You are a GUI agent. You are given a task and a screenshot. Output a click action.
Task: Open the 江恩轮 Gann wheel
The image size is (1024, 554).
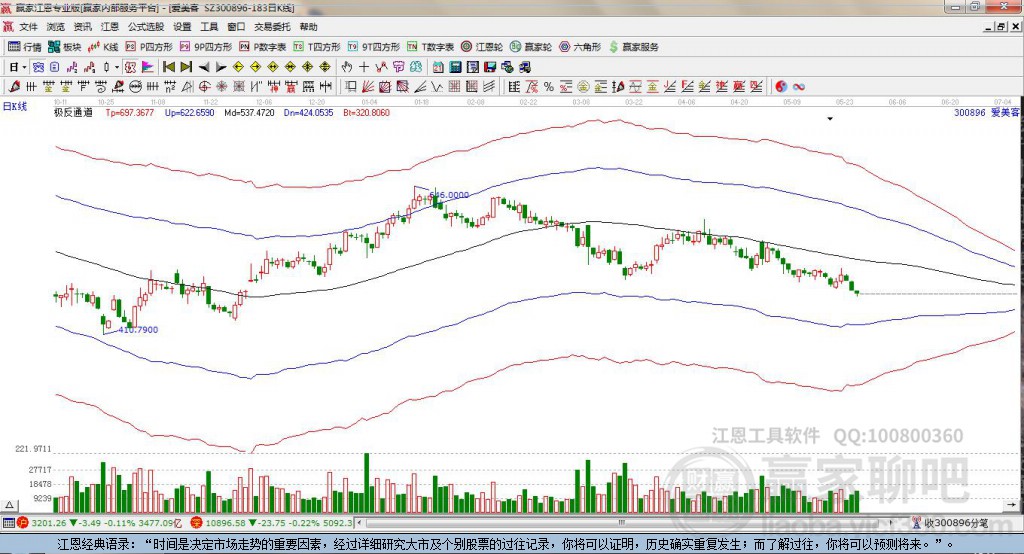[x=482, y=47]
